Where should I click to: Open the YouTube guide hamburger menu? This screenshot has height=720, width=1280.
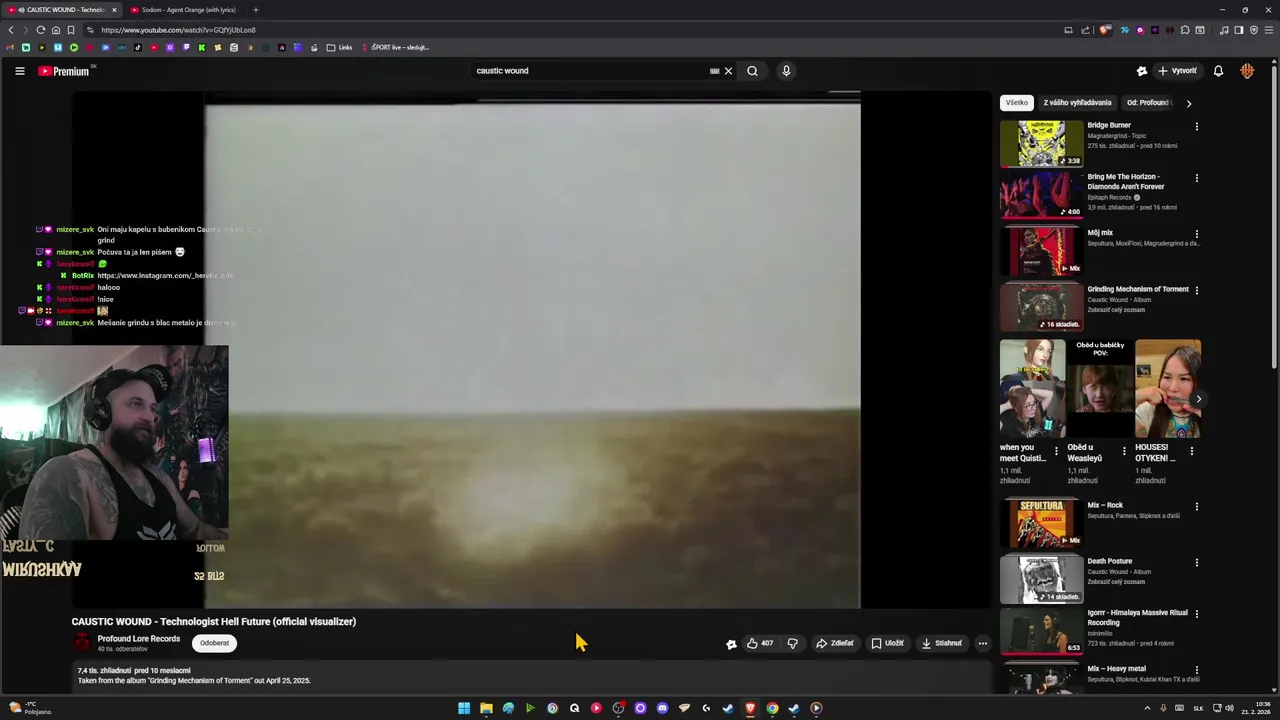pyautogui.click(x=19, y=71)
